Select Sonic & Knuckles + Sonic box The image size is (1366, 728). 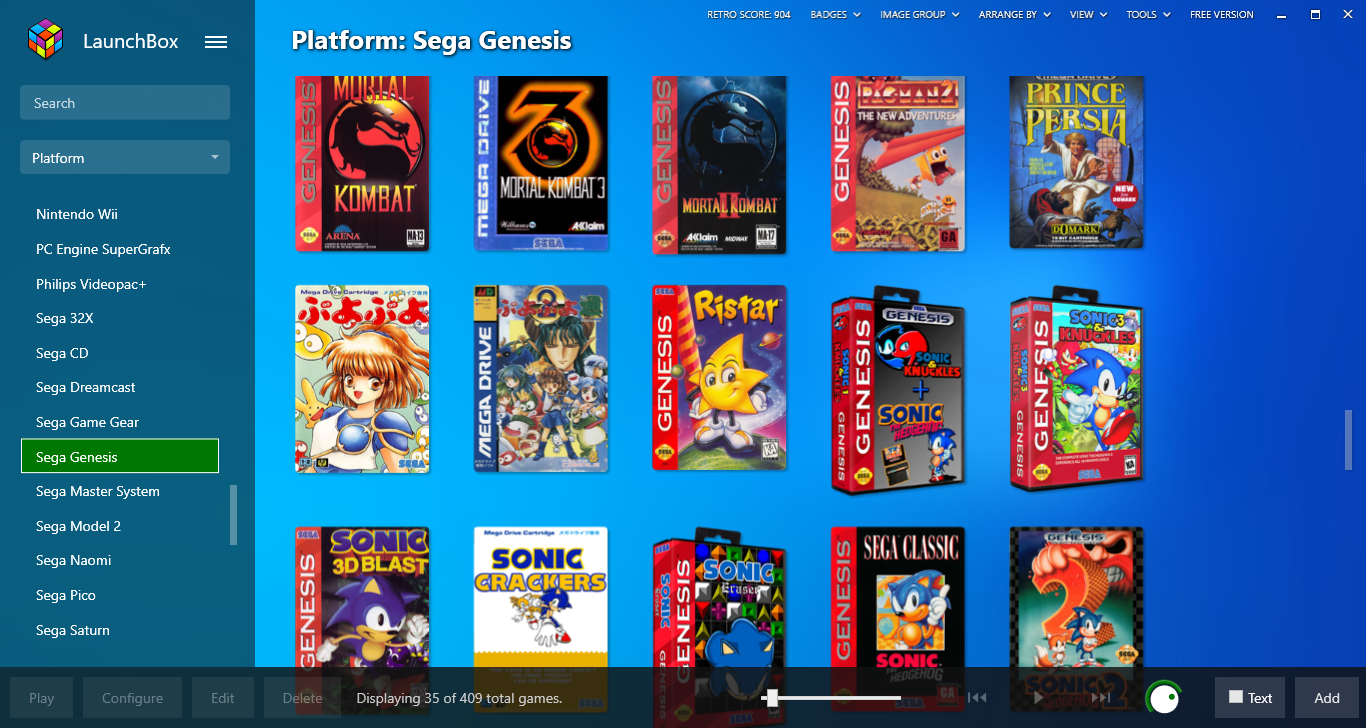pos(898,390)
